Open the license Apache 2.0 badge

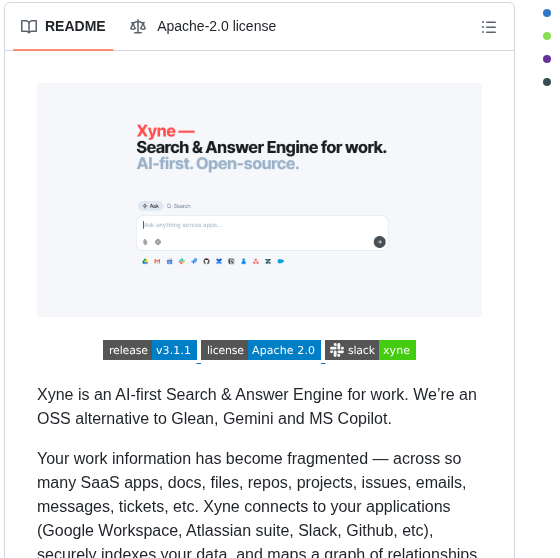(x=261, y=350)
